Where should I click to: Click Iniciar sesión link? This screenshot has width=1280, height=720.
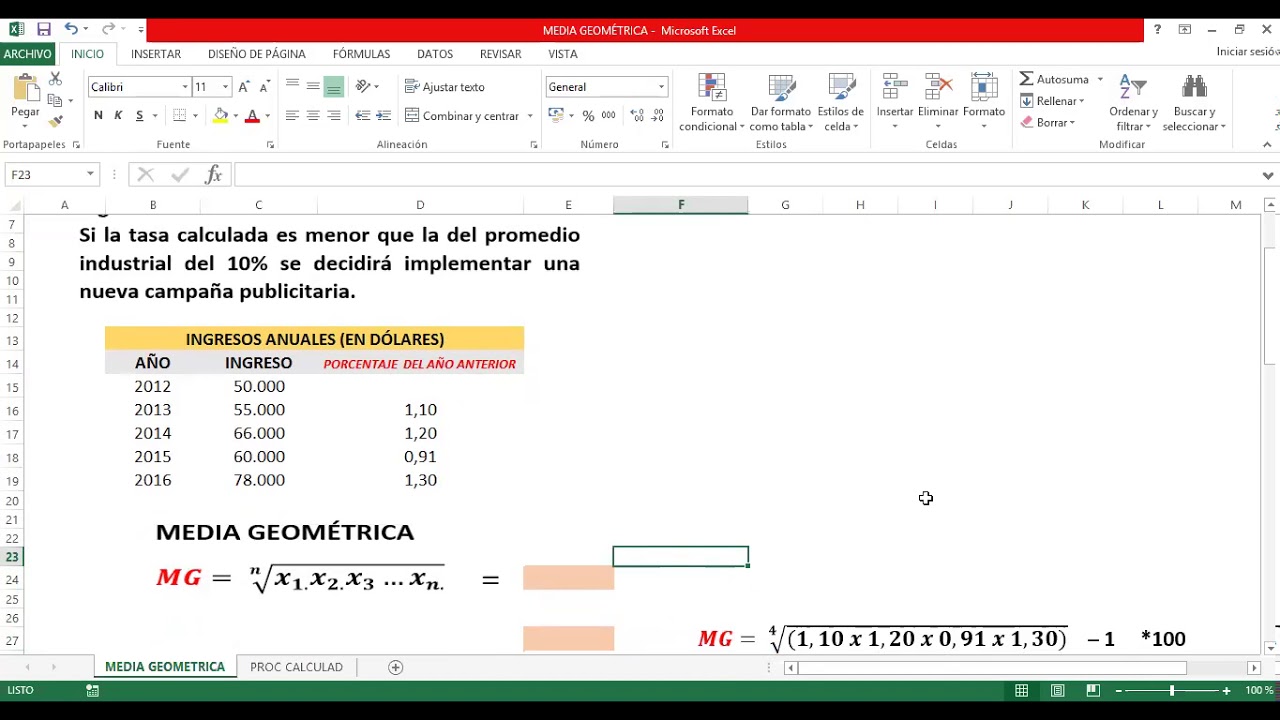(1248, 52)
